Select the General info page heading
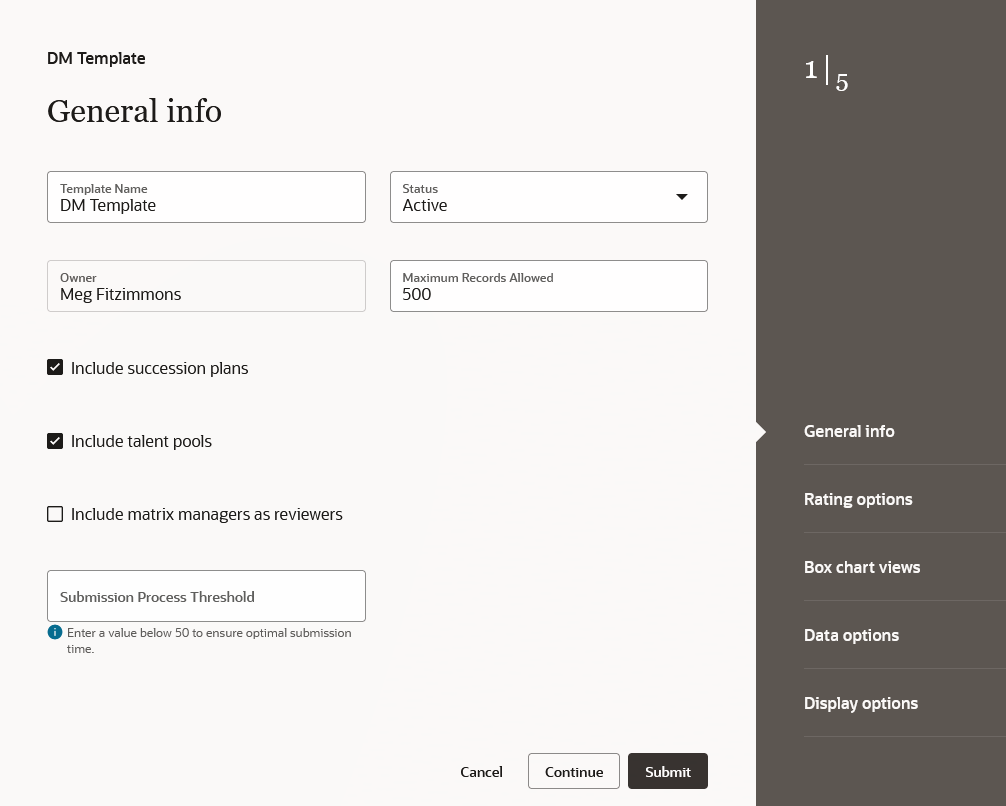Viewport: 1006px width, 806px height. (135, 111)
